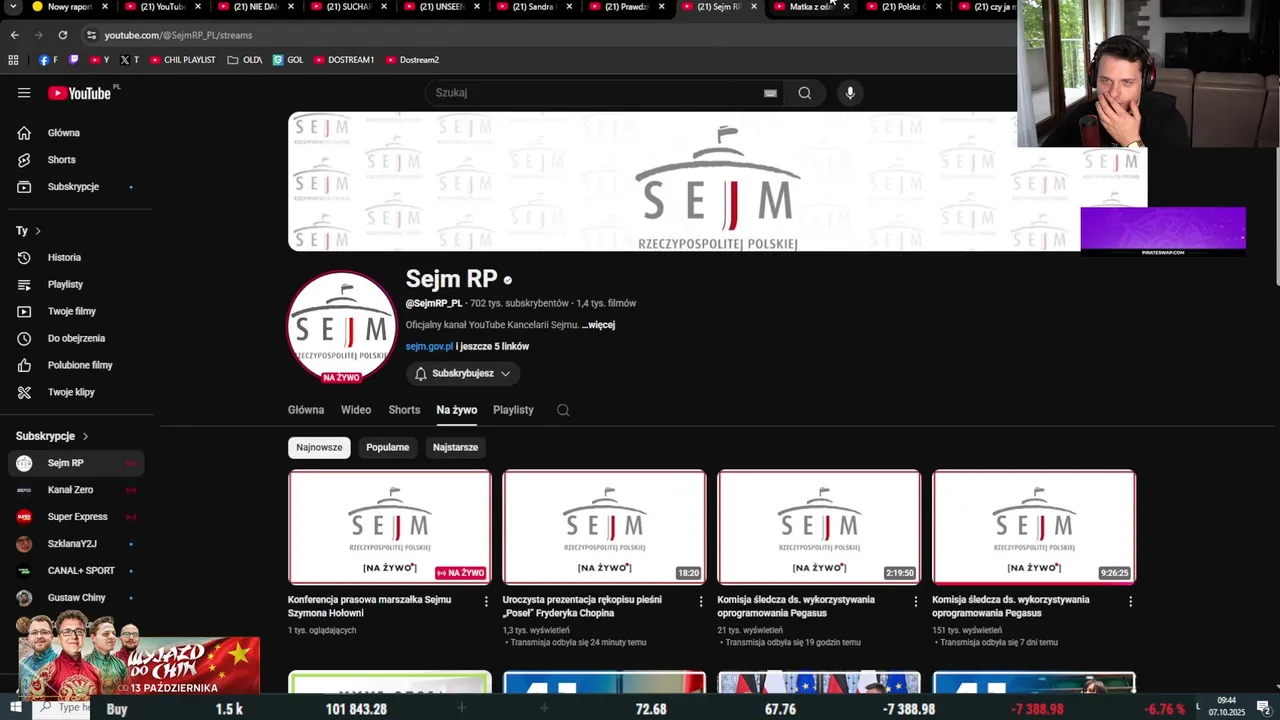Screen dimensions: 1280x720
Task: Switch to the channel Shorts tab
Action: click(x=404, y=410)
